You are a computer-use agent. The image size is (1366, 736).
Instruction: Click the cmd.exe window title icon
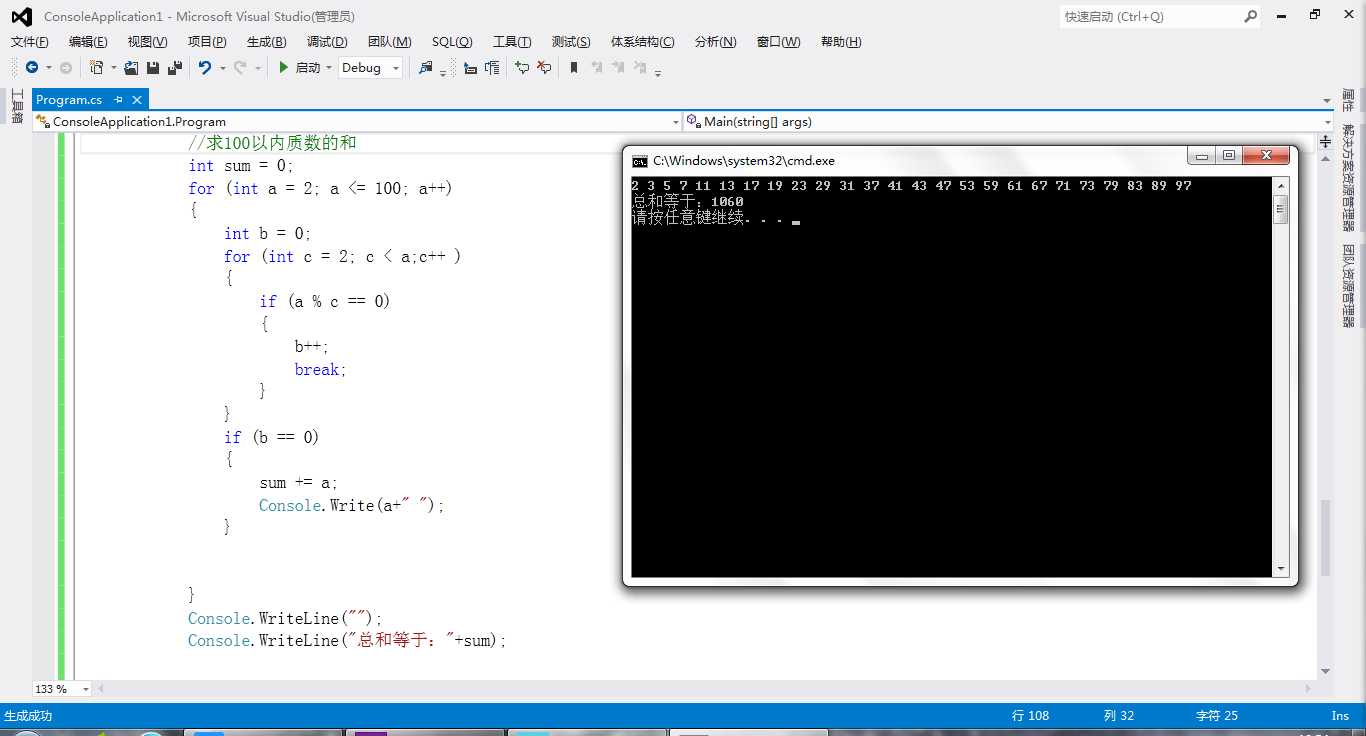(640, 160)
